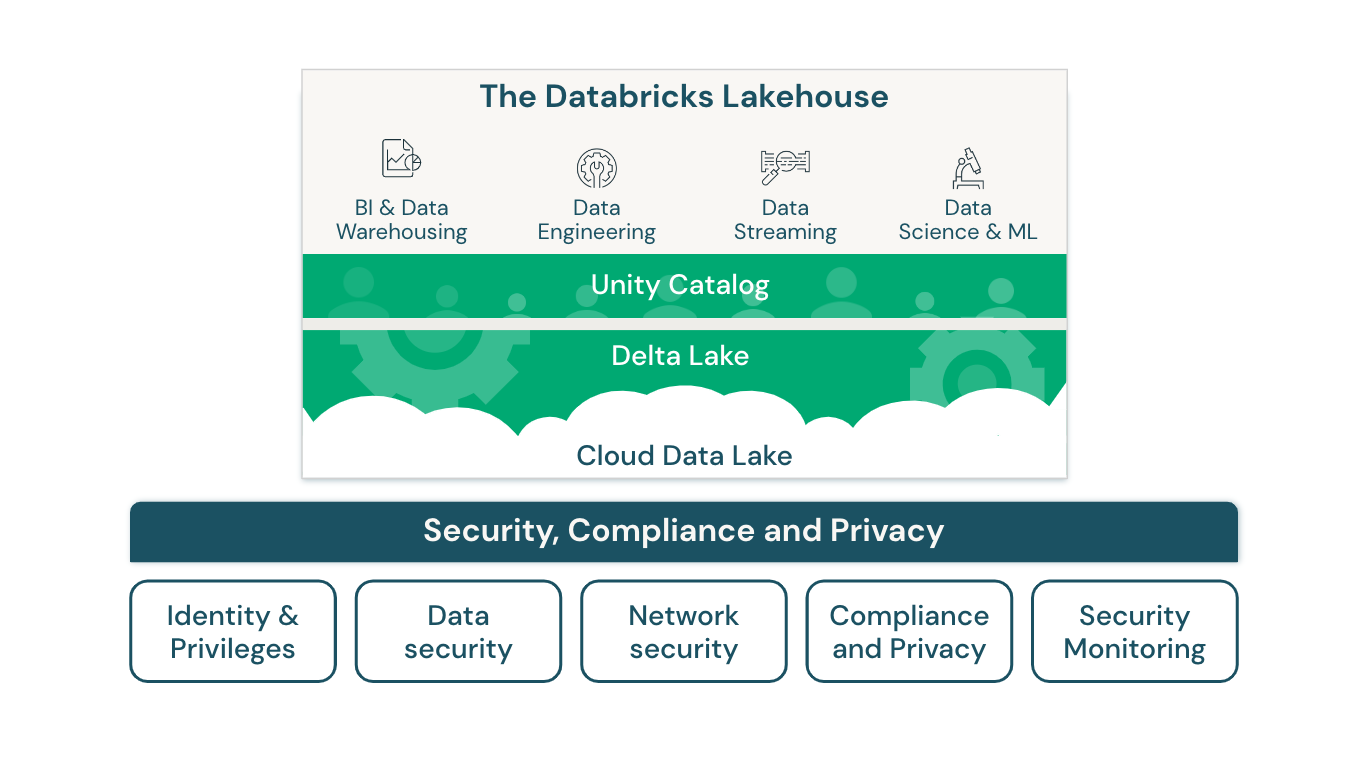Select the Identity & Privileges box

(232, 631)
